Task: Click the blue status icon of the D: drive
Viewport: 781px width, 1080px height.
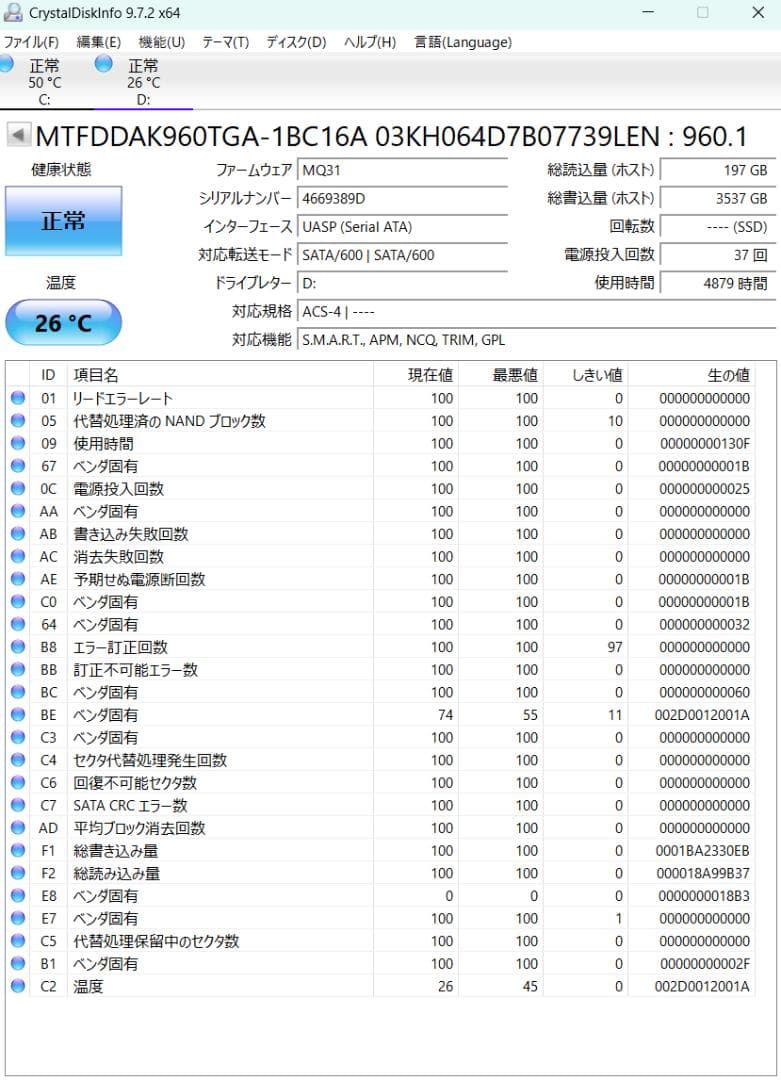Action: [104, 64]
